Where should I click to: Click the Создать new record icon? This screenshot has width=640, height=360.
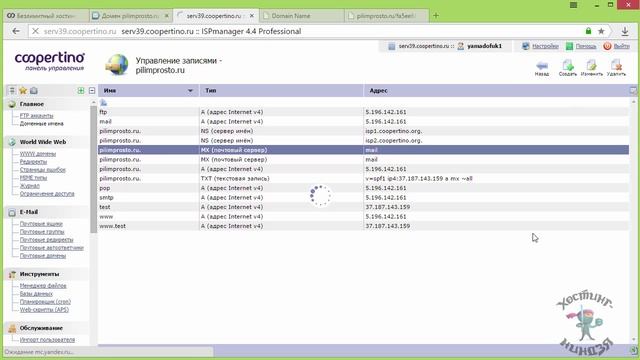568,65
